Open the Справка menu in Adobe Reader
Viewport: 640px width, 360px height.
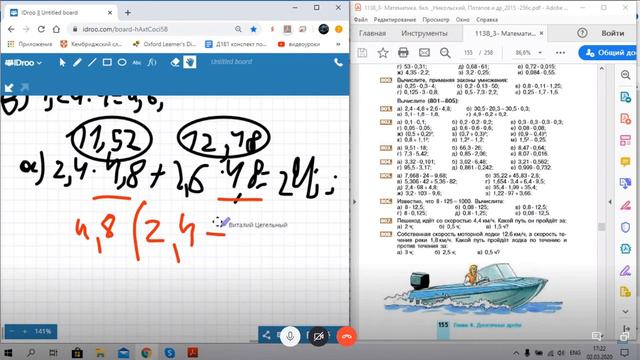coord(487,20)
